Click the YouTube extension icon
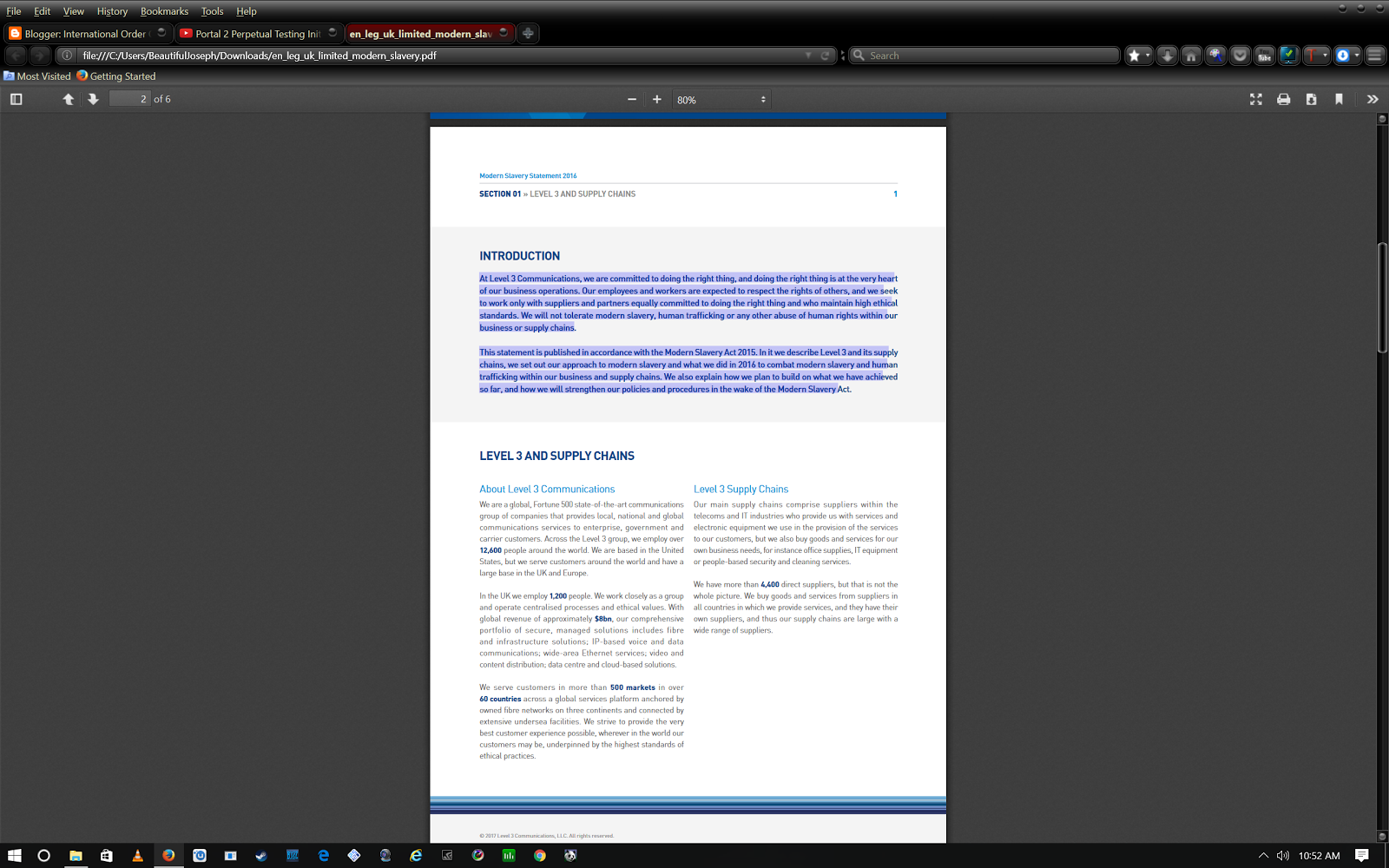 coord(1265,56)
